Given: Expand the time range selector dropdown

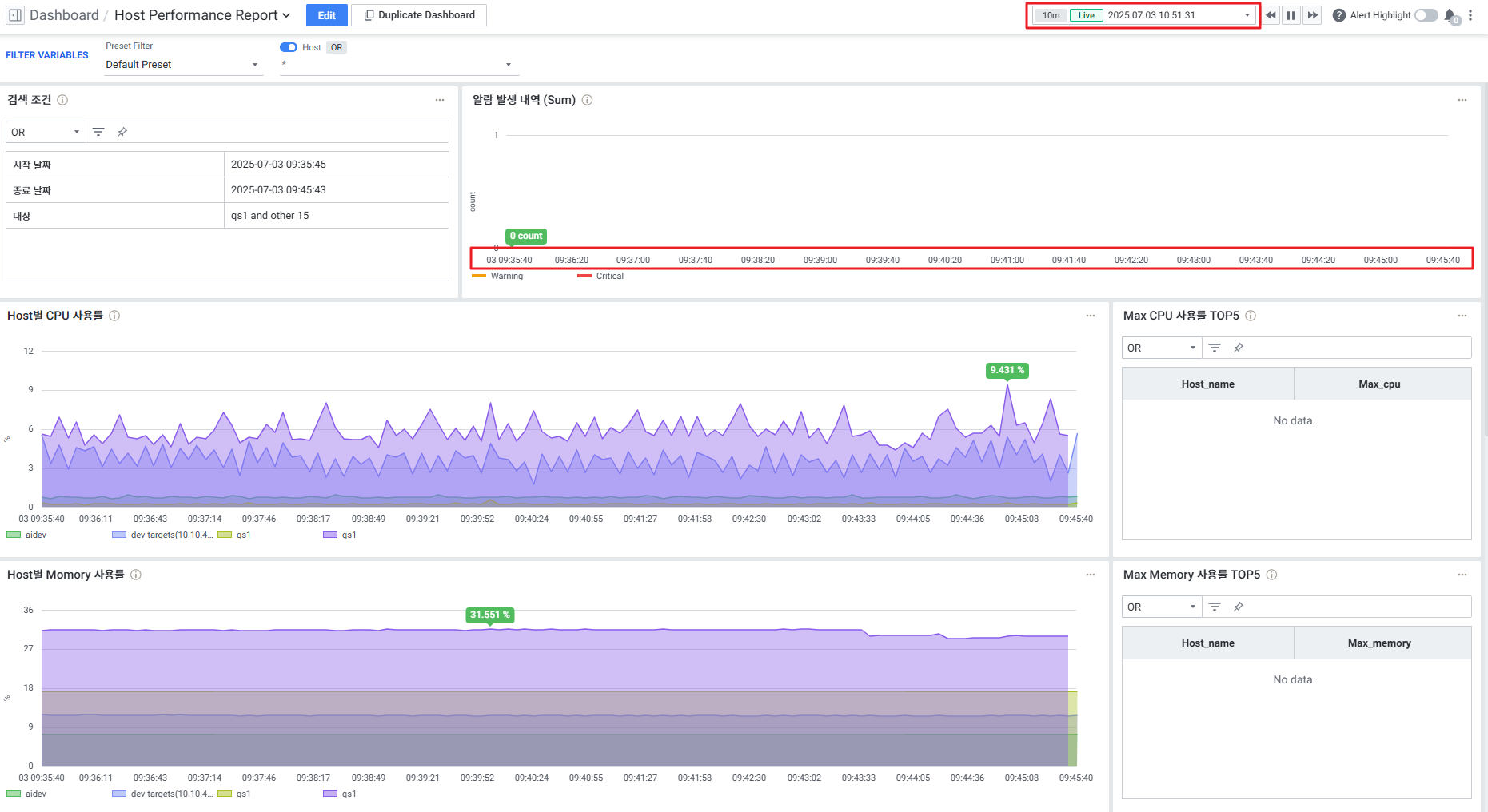Looking at the screenshot, I should point(1247,15).
